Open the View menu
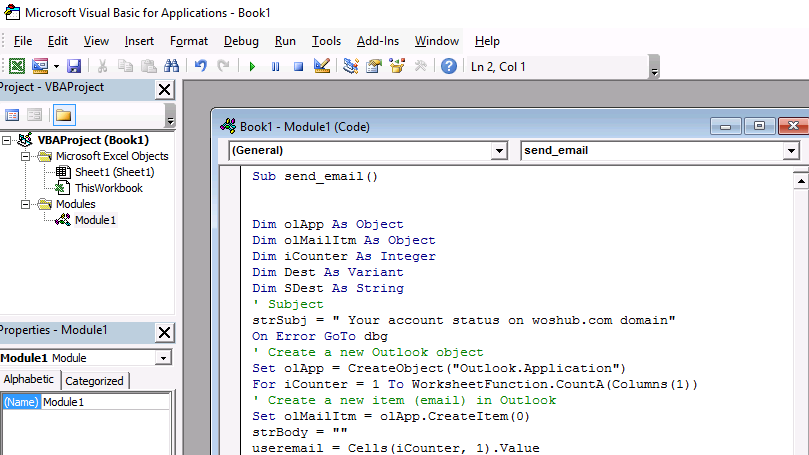 coord(96,41)
